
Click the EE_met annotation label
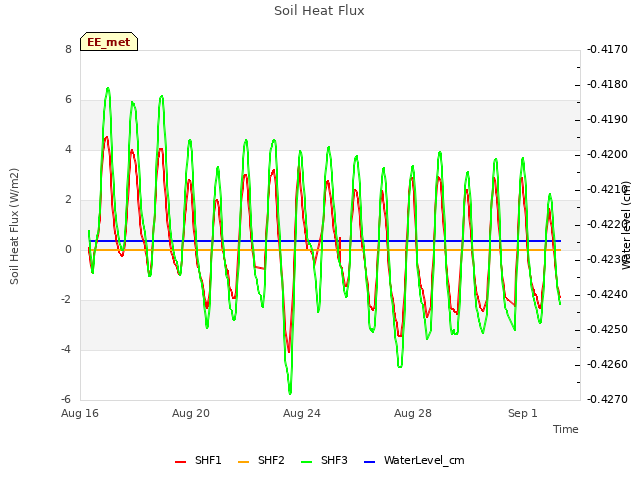point(109,42)
